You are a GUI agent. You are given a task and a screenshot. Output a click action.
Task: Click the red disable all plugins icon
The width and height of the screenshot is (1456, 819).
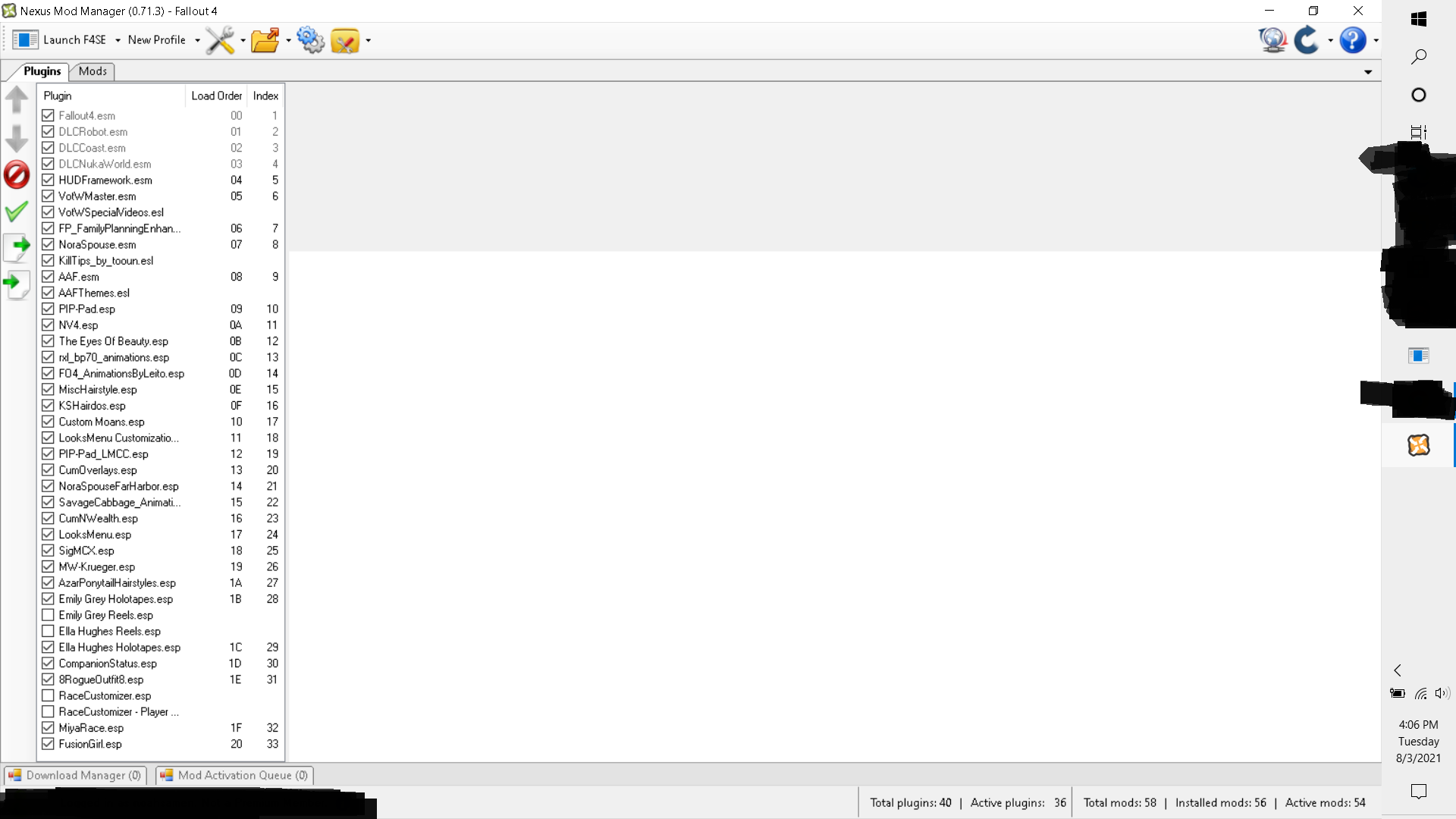(x=17, y=174)
